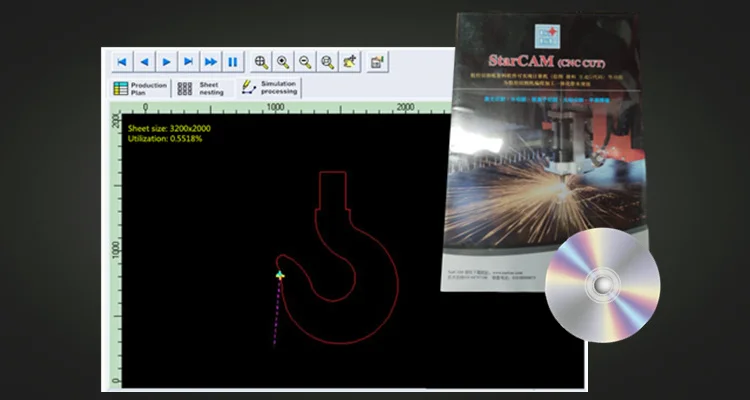Jump to the simulation start
Viewport: 750px width, 400px height.
122,62
